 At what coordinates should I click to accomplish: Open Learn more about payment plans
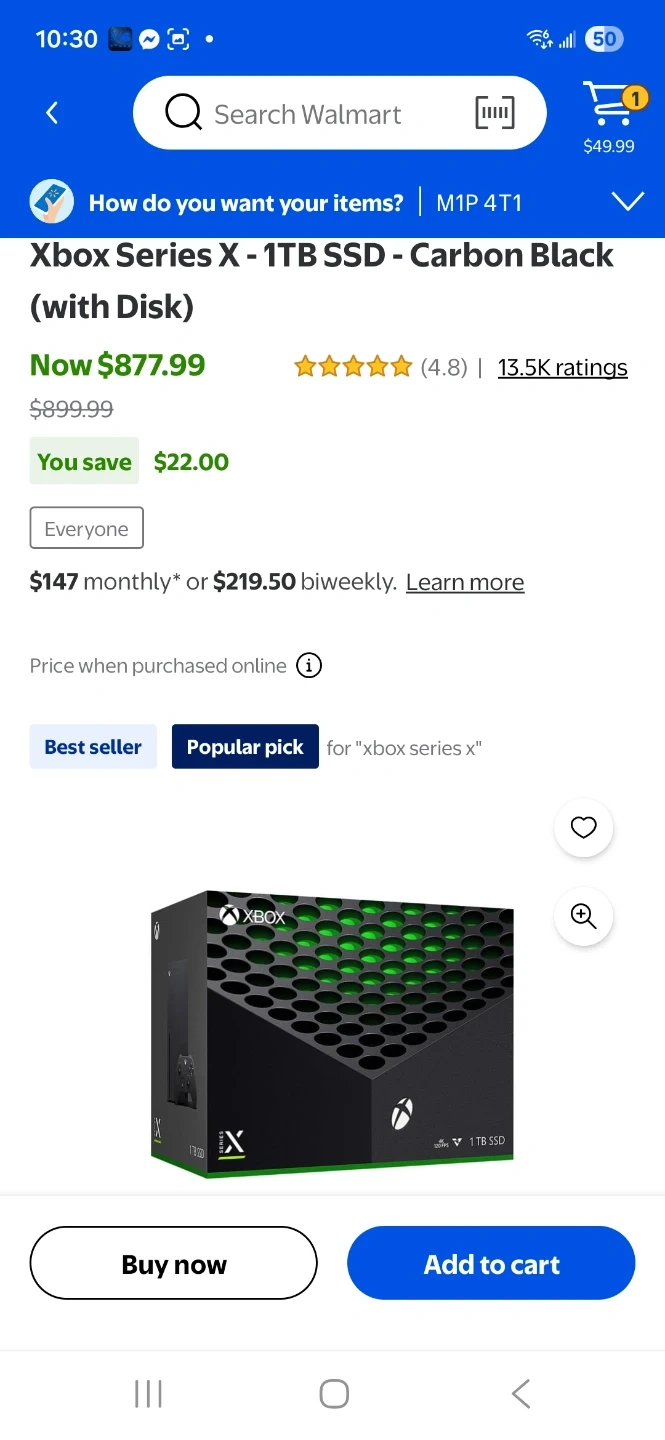coord(465,582)
